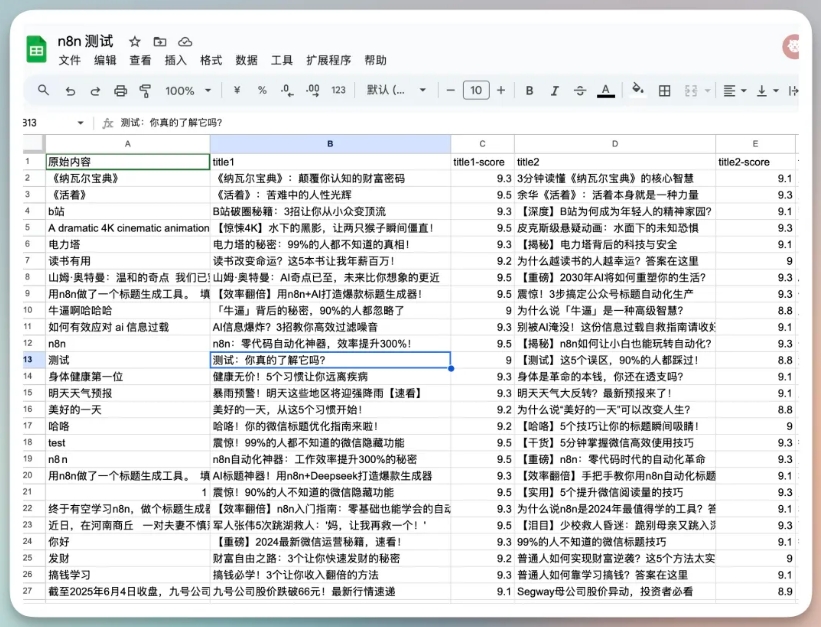Viewport: 821px width, 627px height.
Task: Click the undo arrow icon
Action: [x=70, y=91]
